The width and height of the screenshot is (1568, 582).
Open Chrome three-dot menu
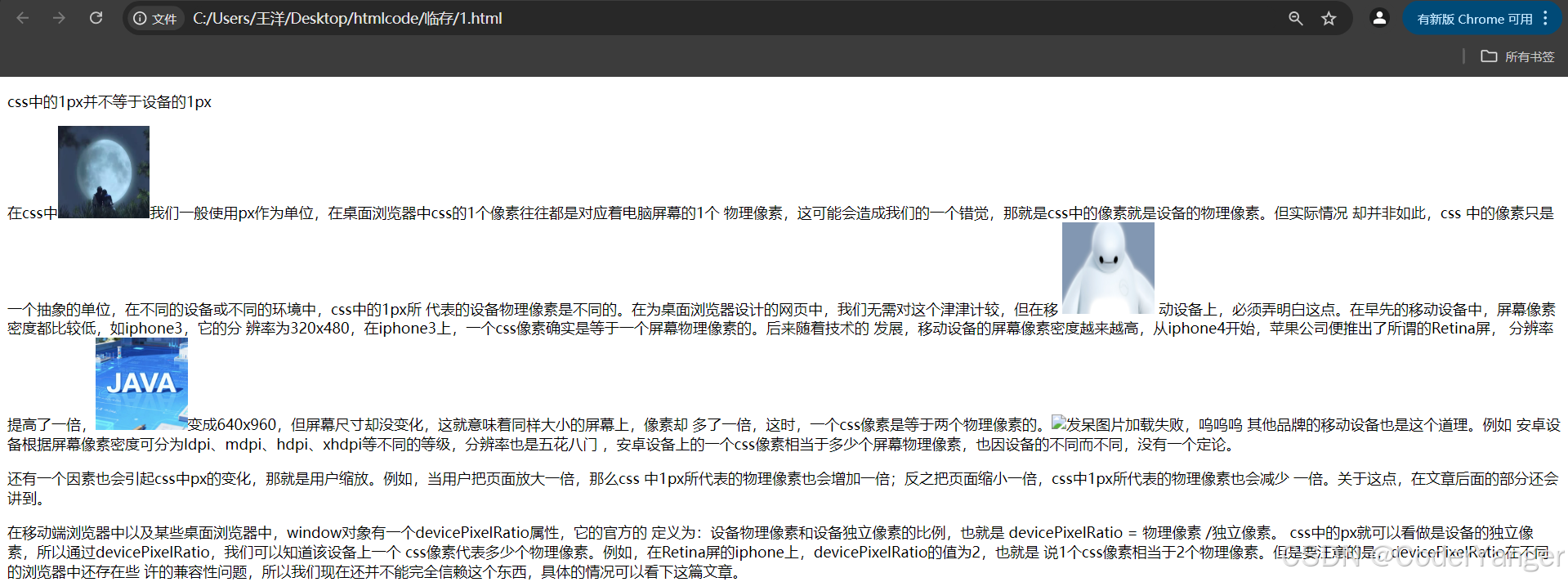click(x=1545, y=18)
